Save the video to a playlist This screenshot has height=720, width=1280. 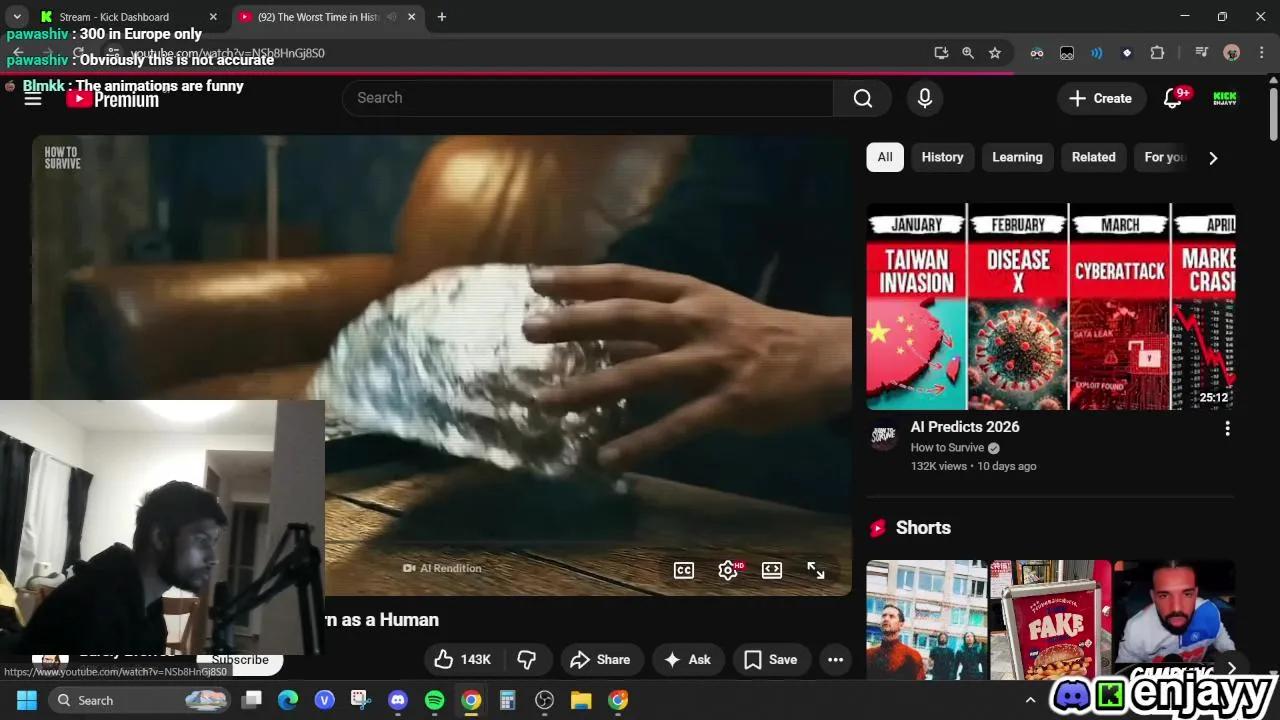pos(771,659)
